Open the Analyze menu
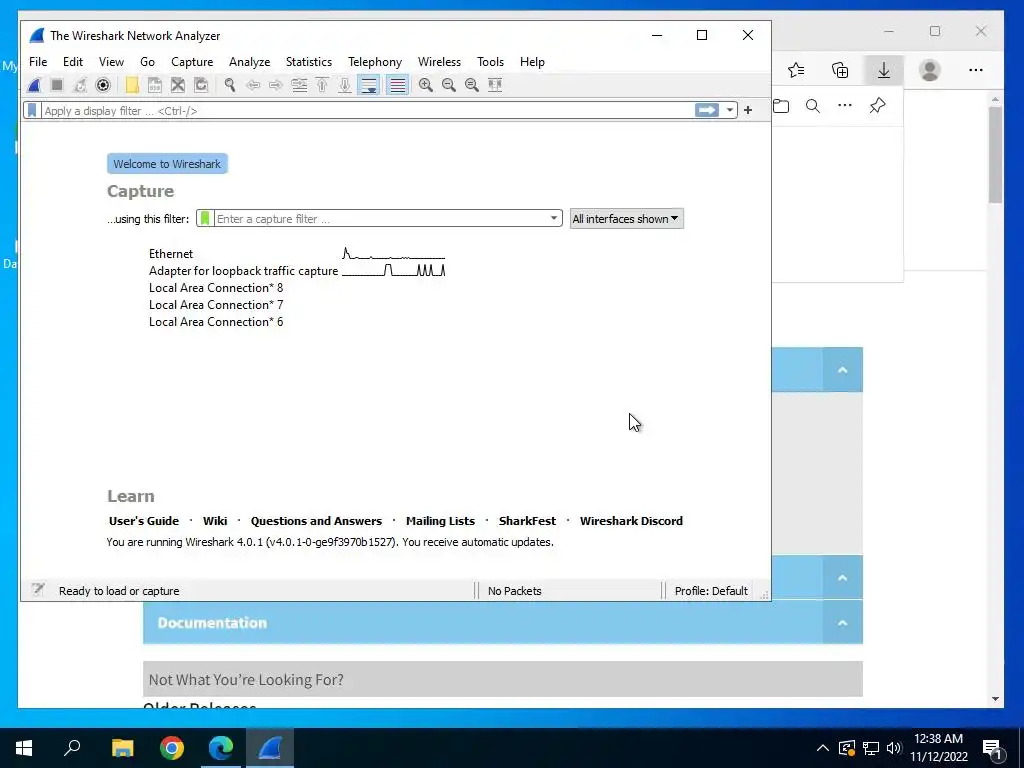Screen dimensions: 1024x768 [x=249, y=61]
